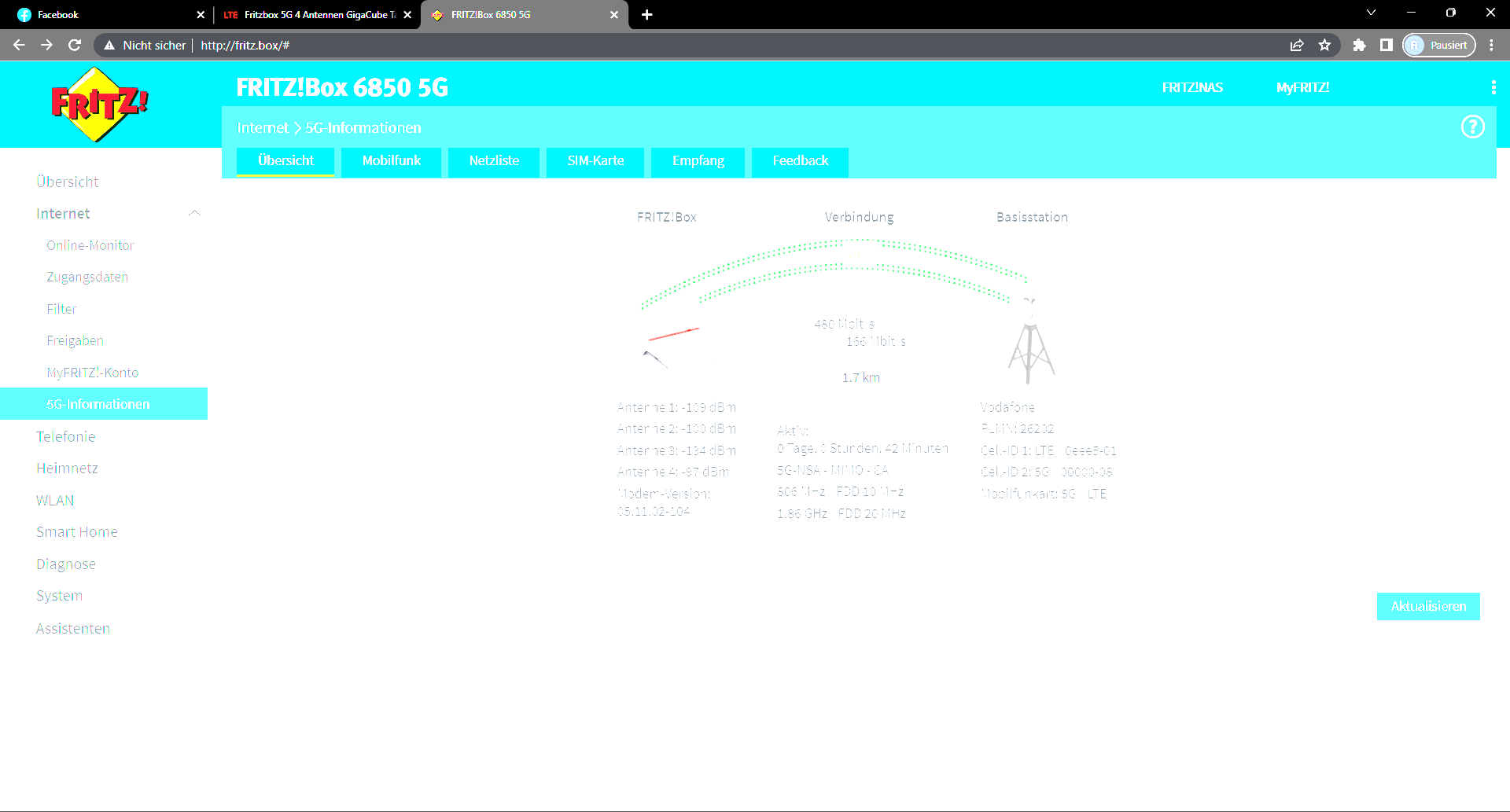Open 5G-Informationen in the sidebar
The height and width of the screenshot is (812, 1510).
tap(104, 403)
